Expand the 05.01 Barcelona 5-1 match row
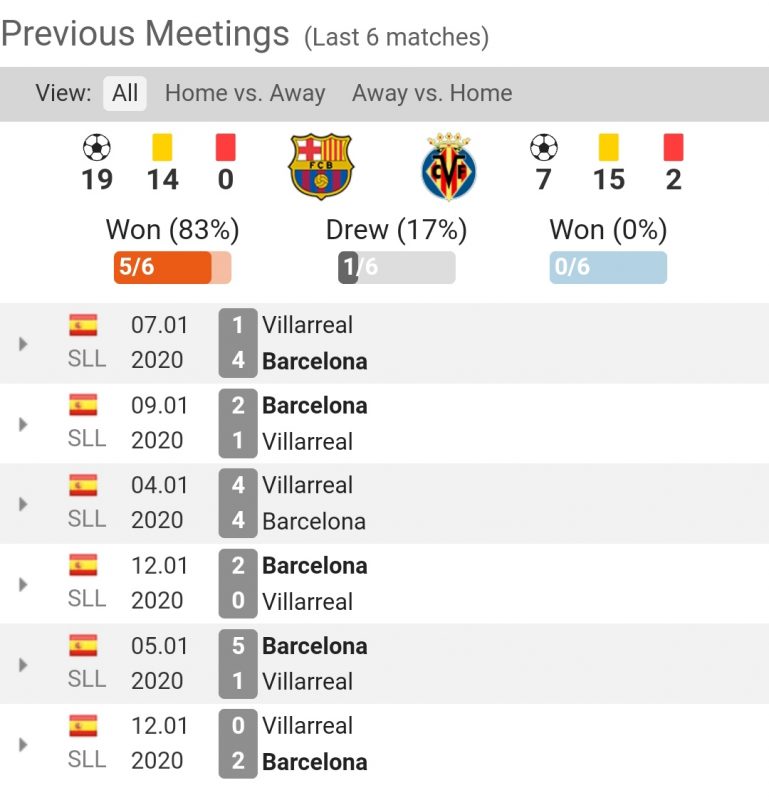This screenshot has width=769, height=800. click(x=23, y=664)
